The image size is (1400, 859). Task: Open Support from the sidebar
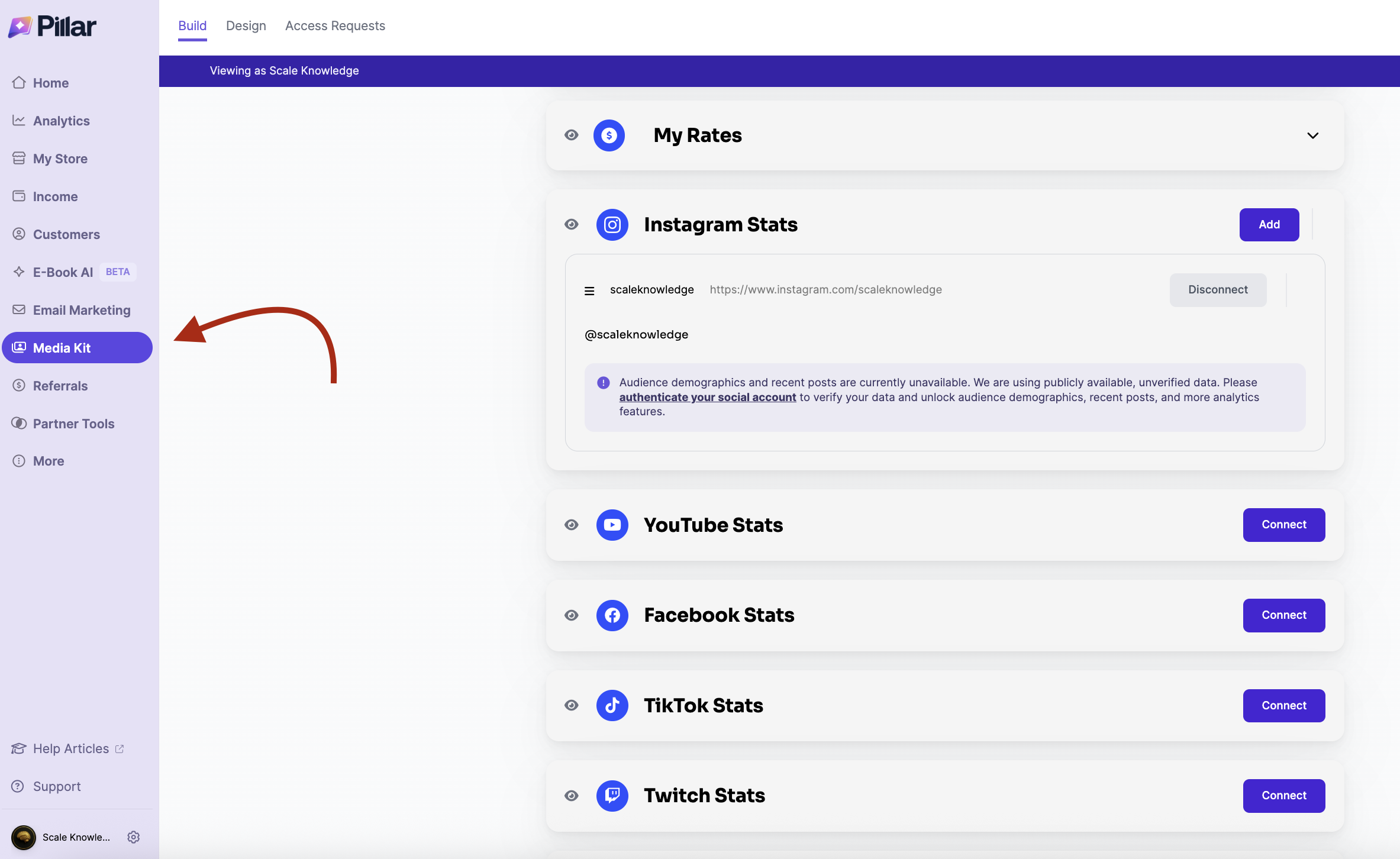pyautogui.click(x=46, y=786)
